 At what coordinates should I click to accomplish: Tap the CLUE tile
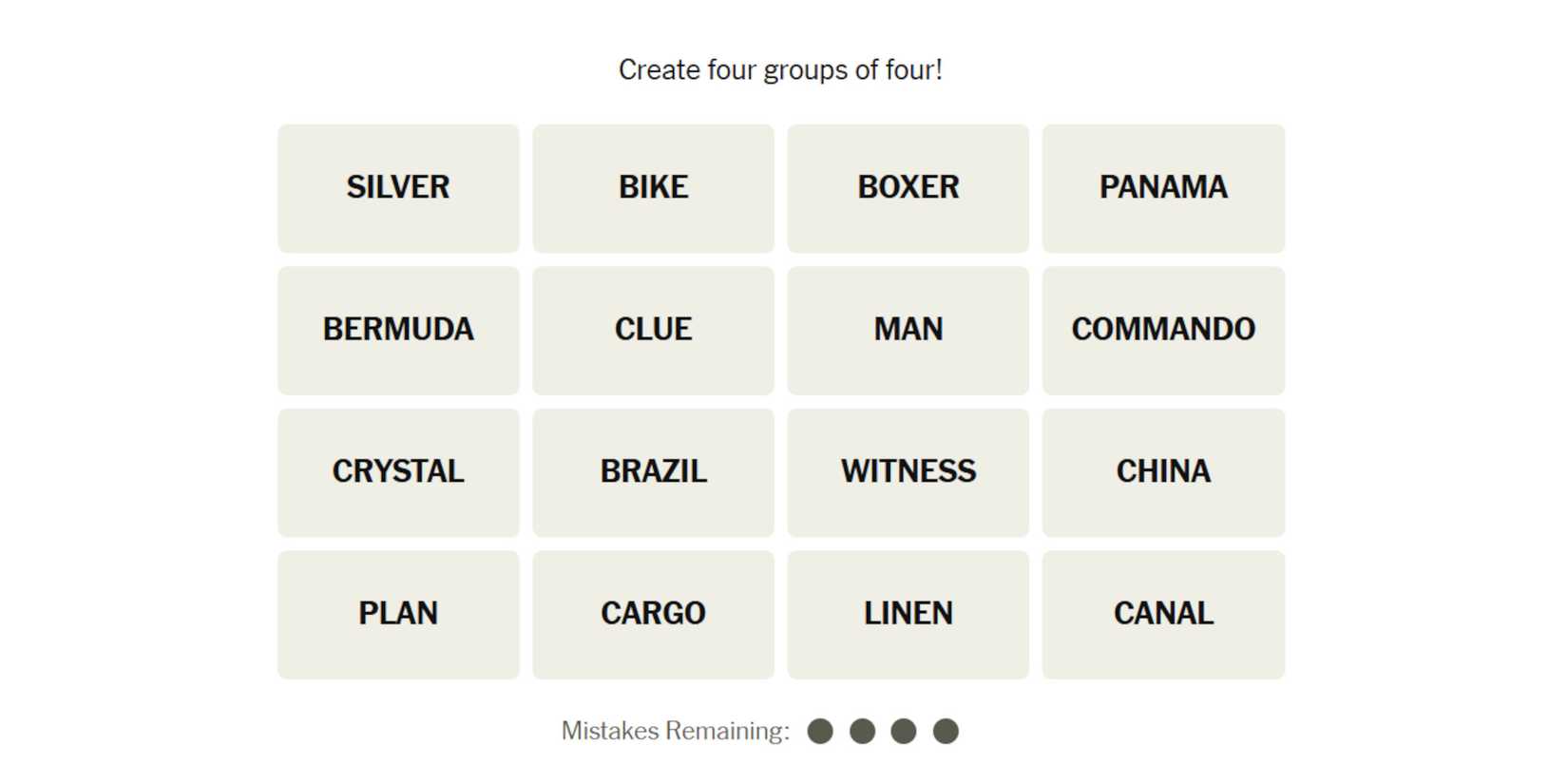[653, 330]
